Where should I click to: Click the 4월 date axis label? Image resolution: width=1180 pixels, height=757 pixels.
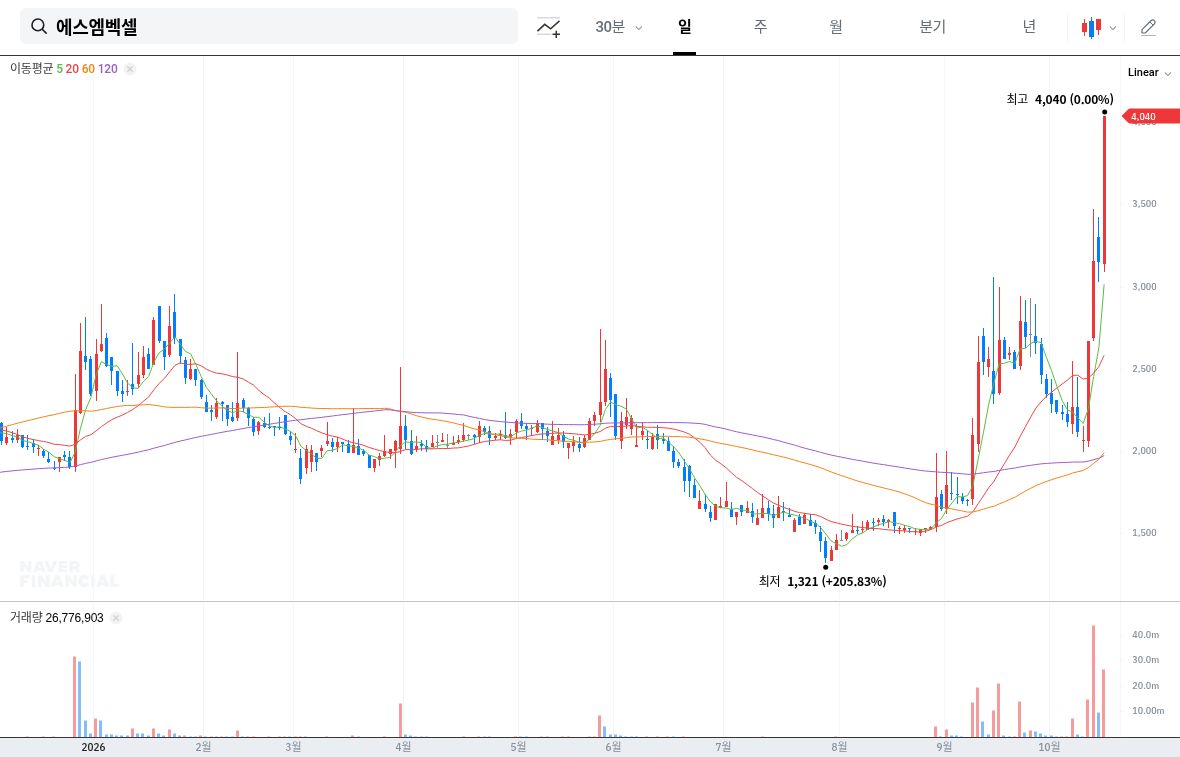(403, 747)
